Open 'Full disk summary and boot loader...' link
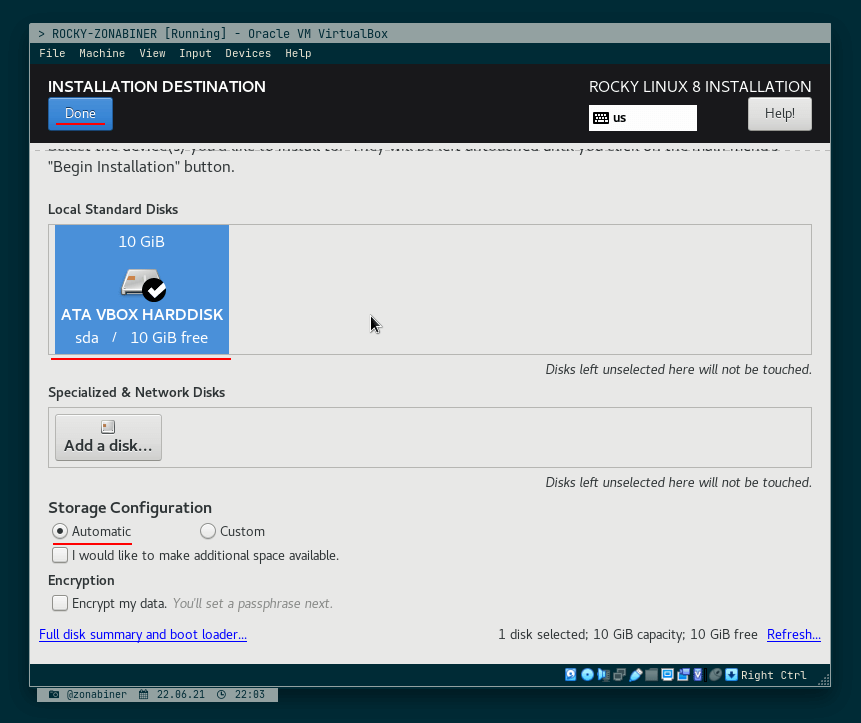Image resolution: width=861 pixels, height=723 pixels. point(142,634)
